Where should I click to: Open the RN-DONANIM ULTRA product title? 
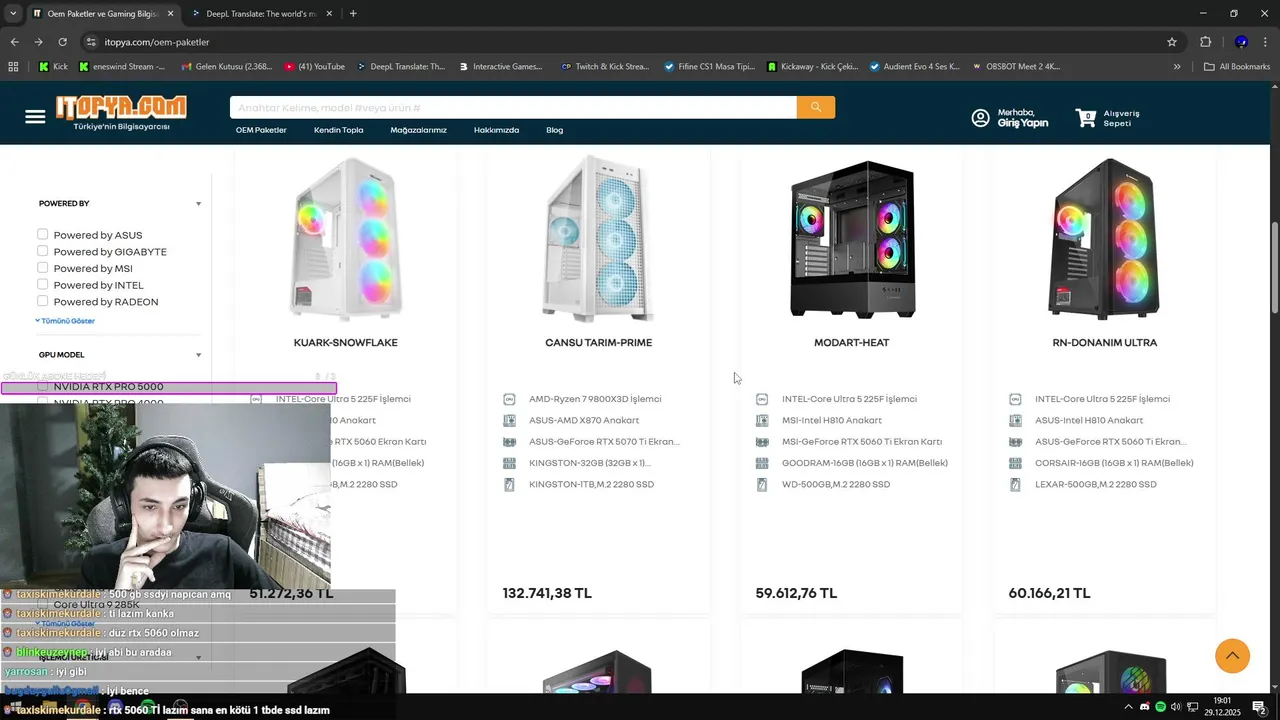click(1105, 343)
